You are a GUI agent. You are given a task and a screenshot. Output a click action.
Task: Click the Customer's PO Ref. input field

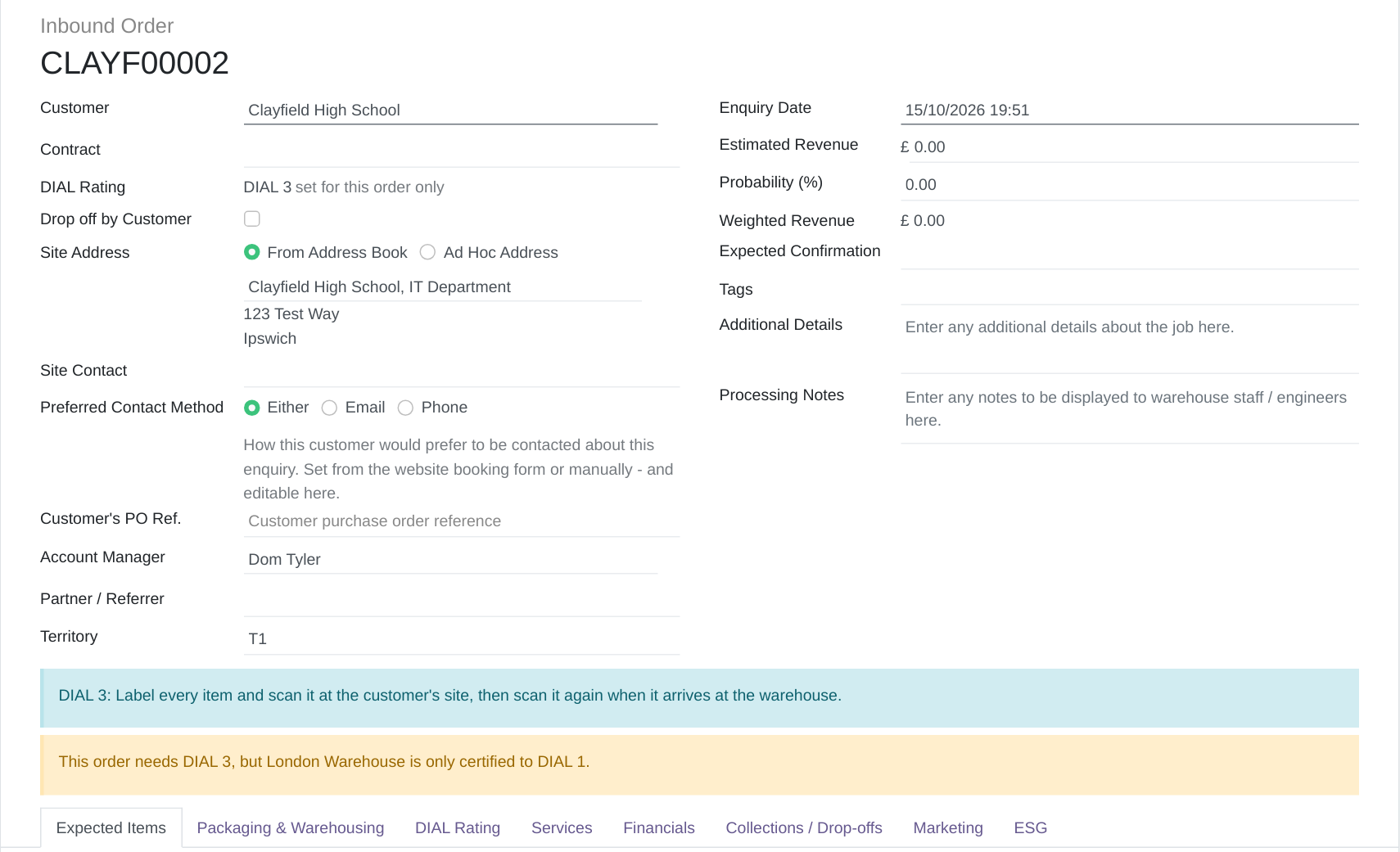tap(462, 521)
